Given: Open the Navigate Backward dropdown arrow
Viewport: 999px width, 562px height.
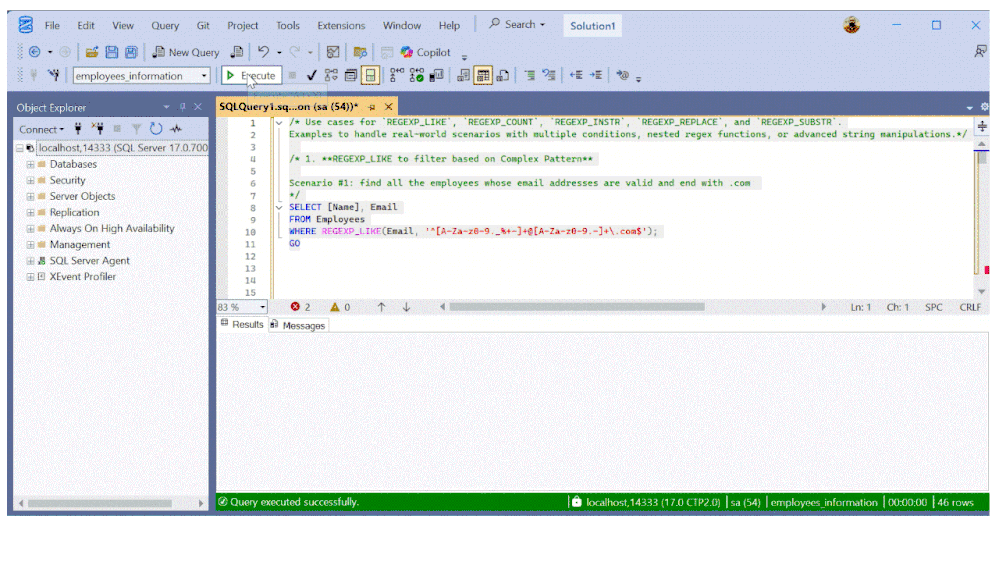Looking at the screenshot, I should tap(50, 52).
